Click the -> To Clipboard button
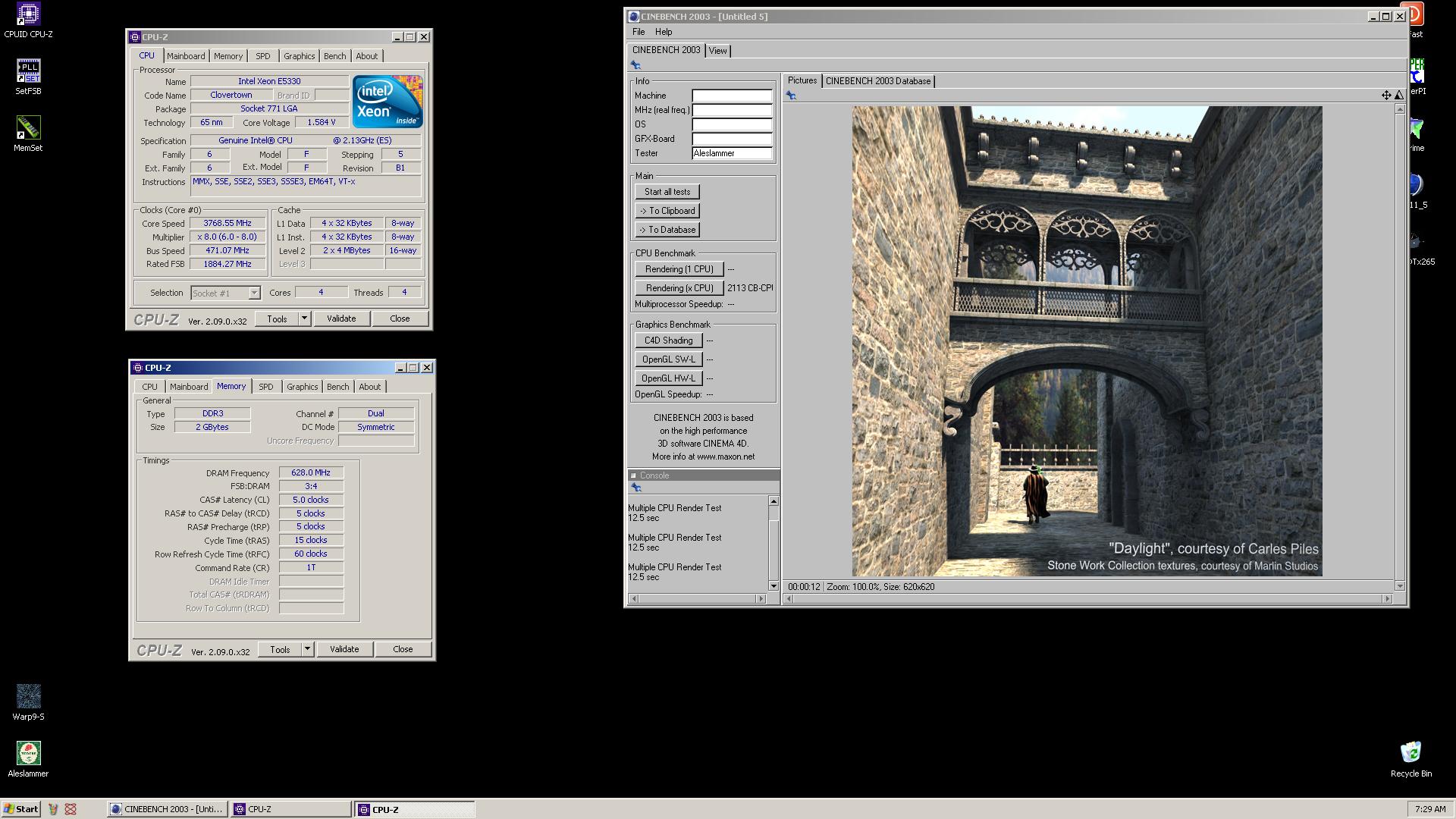This screenshot has height=819, width=1456. tap(667, 211)
